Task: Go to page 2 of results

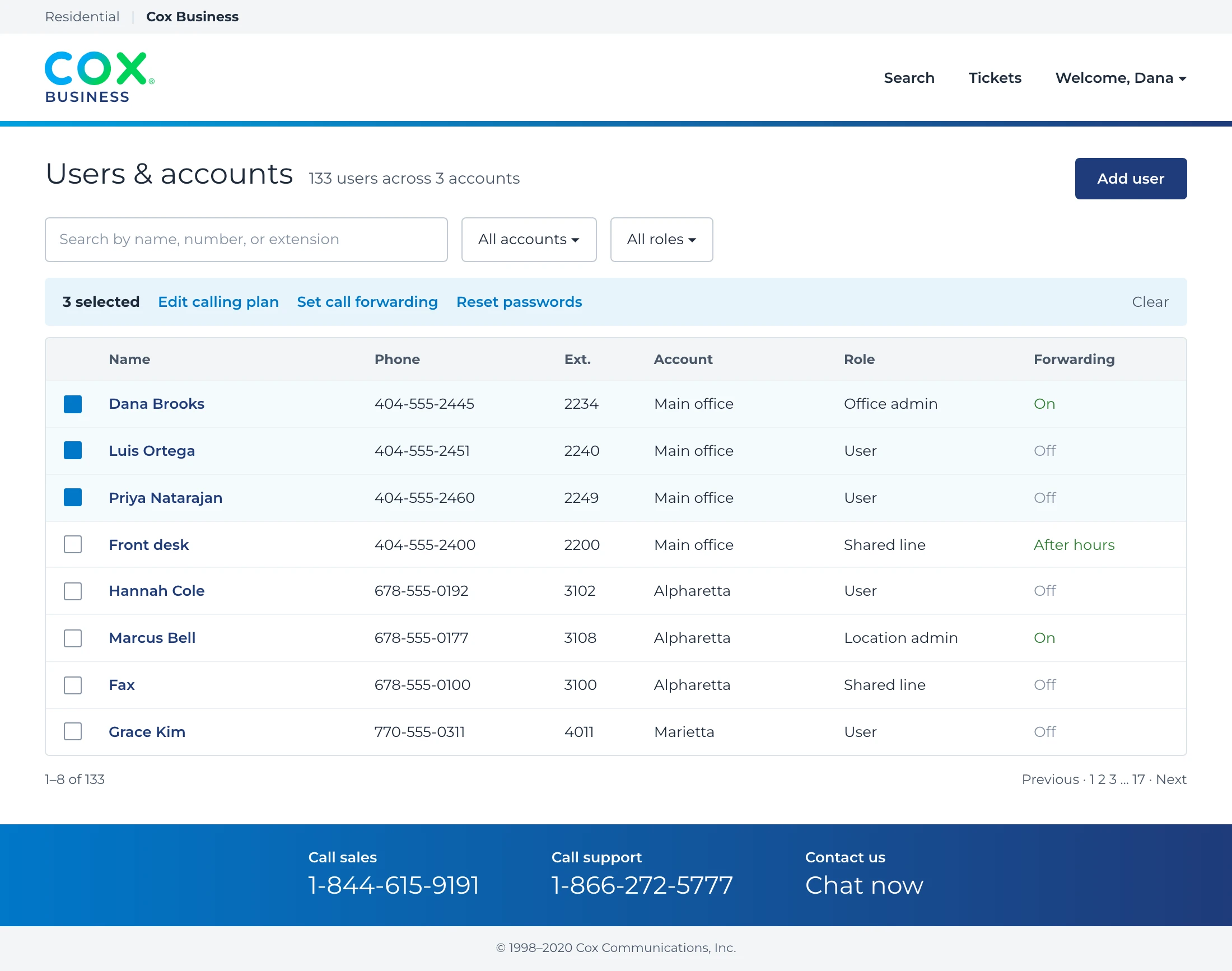Action: tap(1102, 779)
